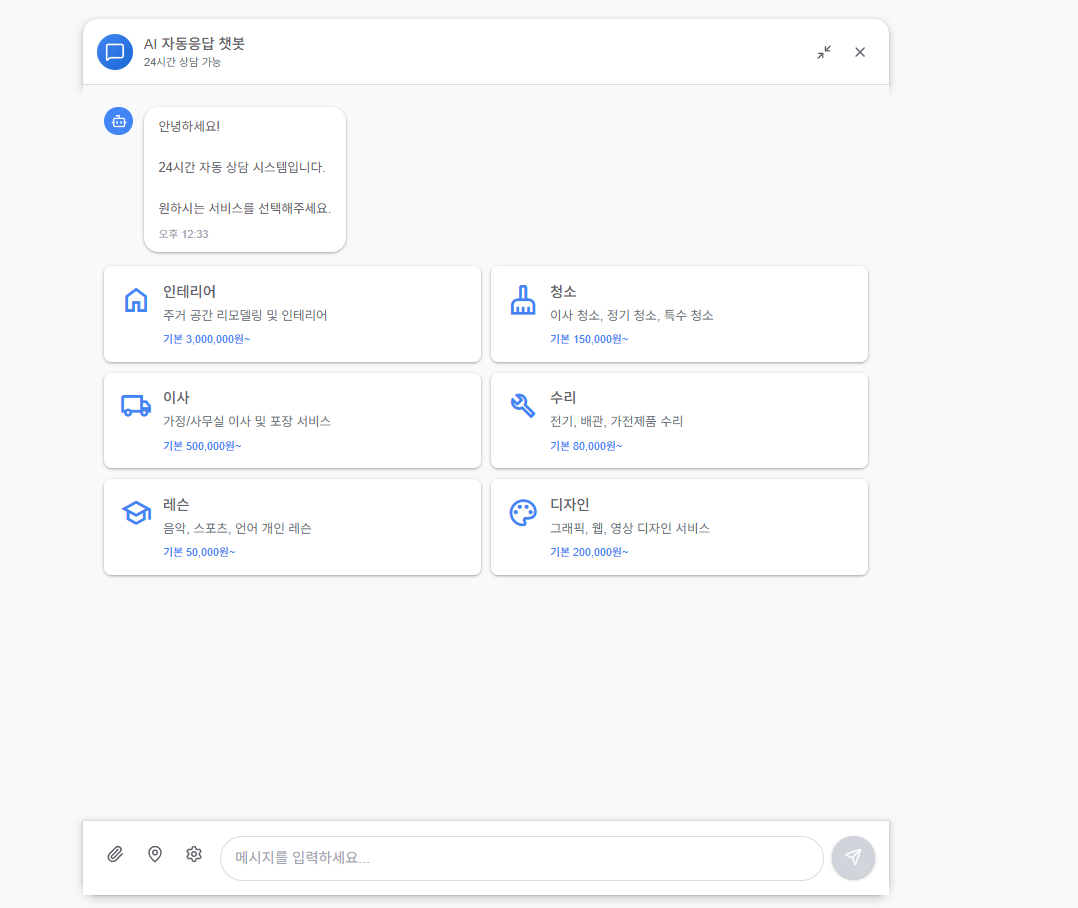Click the truck icon for 이사
The image size is (1078, 908).
(136, 406)
